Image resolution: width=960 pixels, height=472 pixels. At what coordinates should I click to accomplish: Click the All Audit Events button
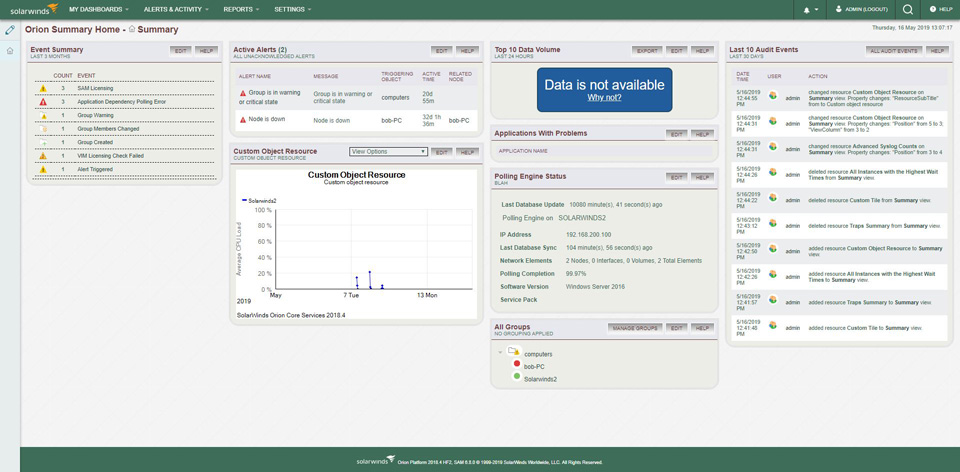[x=894, y=51]
